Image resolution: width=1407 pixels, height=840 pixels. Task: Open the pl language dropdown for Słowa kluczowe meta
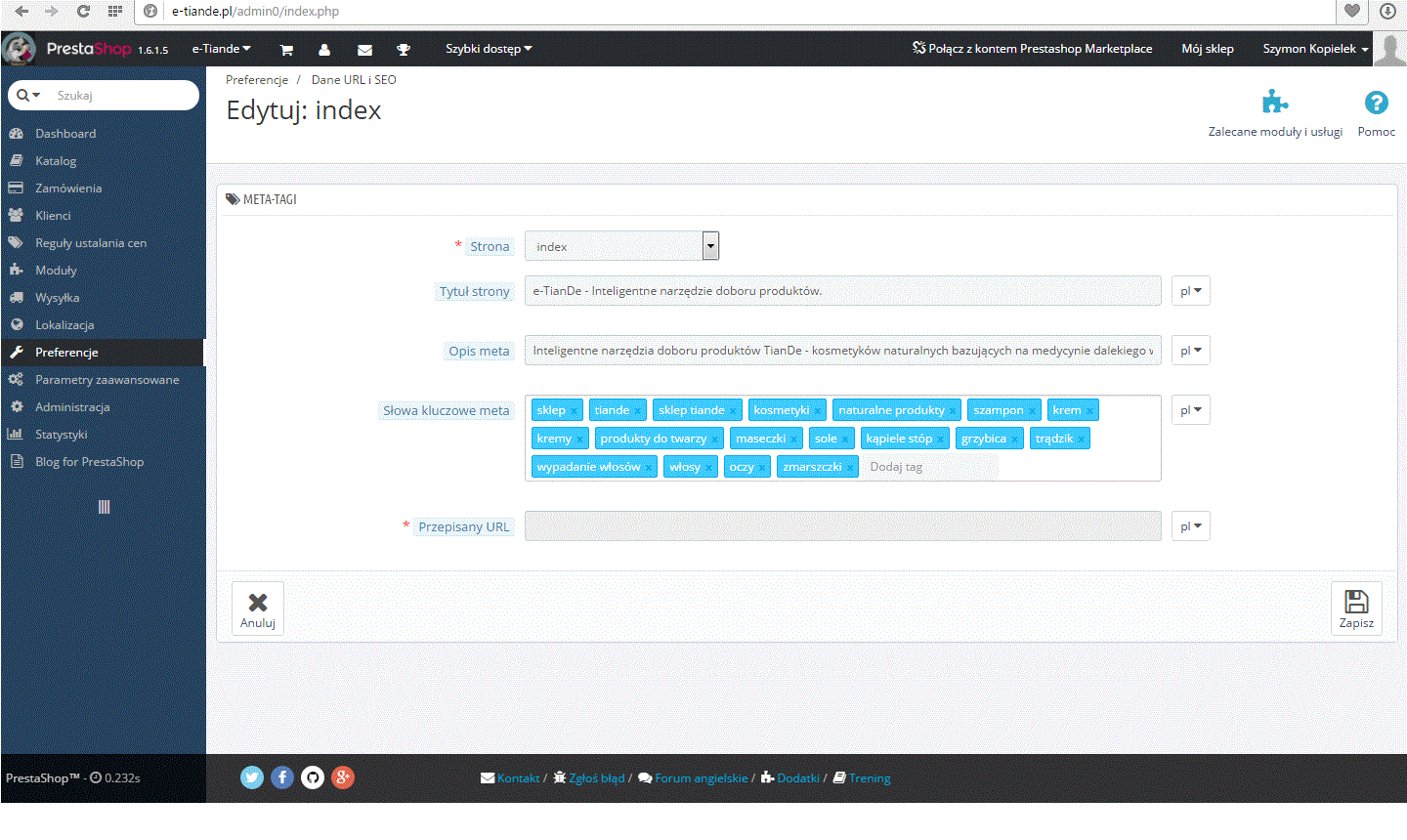pos(1190,410)
